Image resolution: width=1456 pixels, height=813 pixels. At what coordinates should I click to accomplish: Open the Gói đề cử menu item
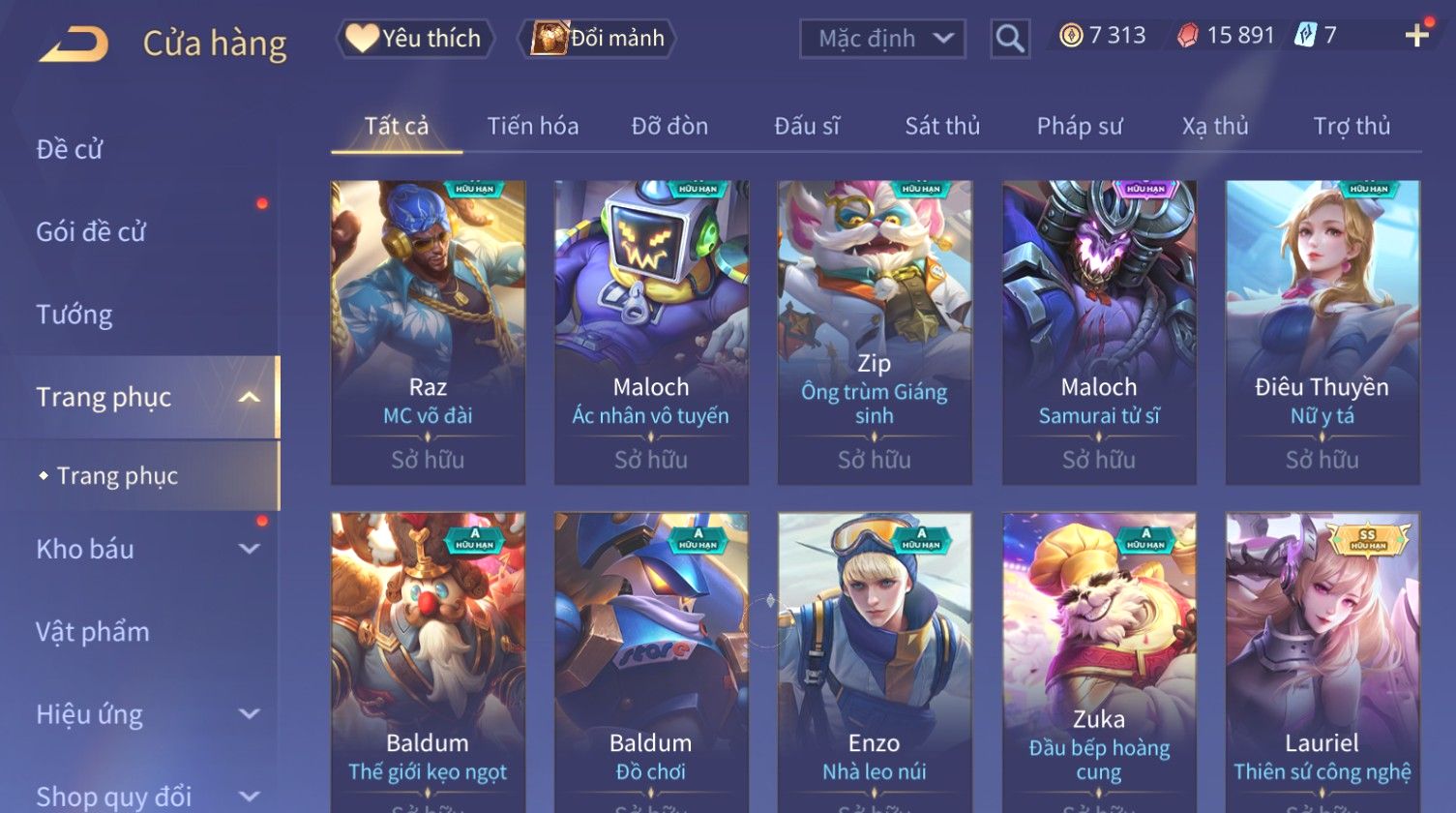91,232
